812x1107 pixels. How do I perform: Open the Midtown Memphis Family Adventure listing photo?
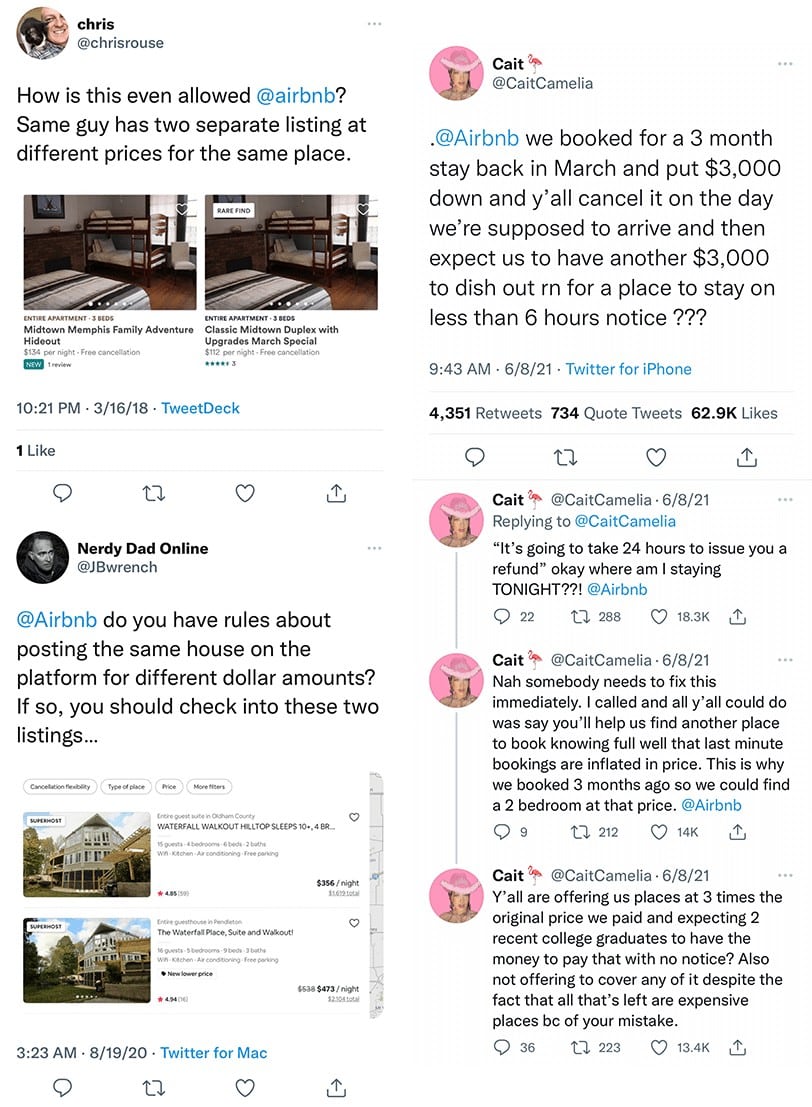click(x=110, y=253)
